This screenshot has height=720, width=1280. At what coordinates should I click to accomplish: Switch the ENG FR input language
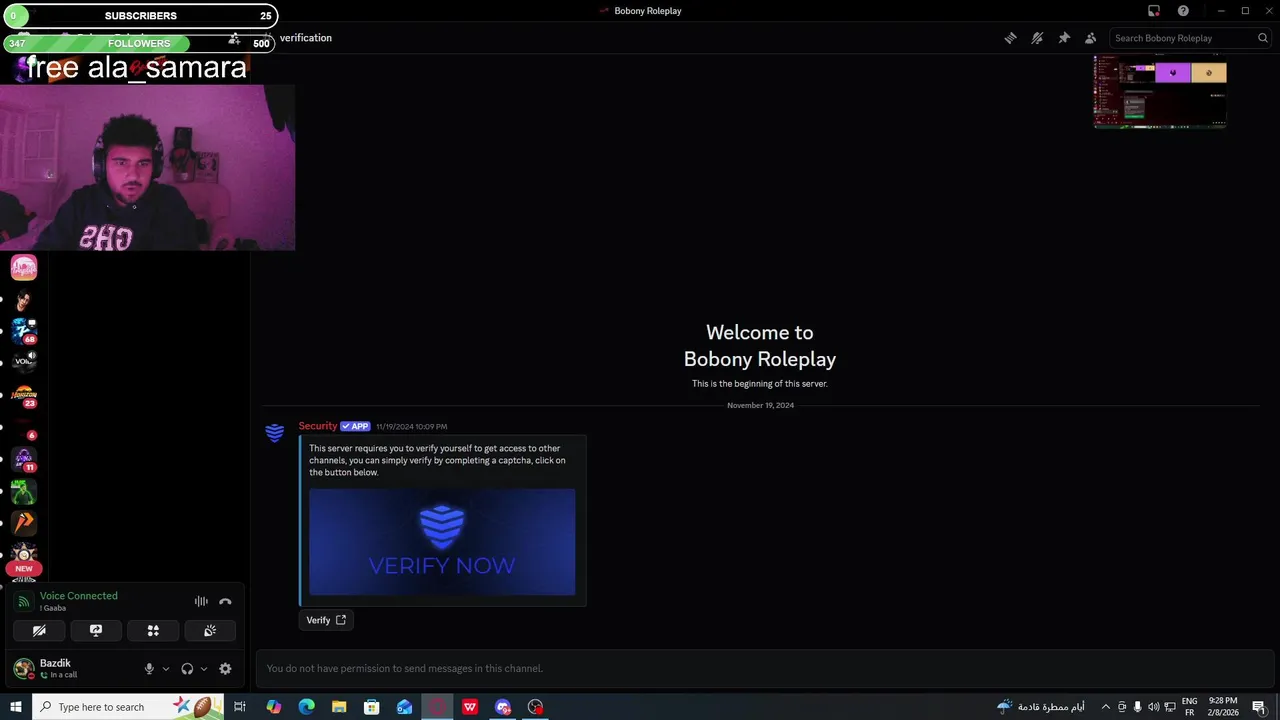(x=1190, y=707)
